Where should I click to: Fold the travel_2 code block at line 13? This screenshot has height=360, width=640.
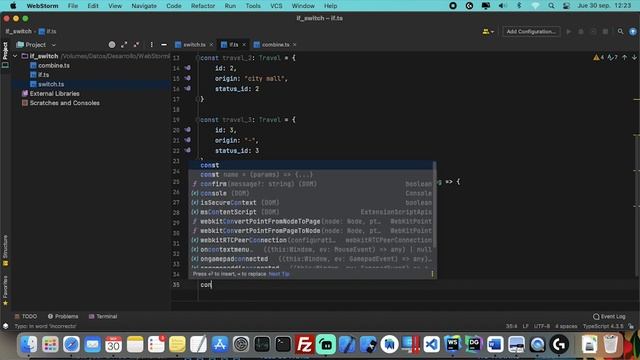[198, 58]
